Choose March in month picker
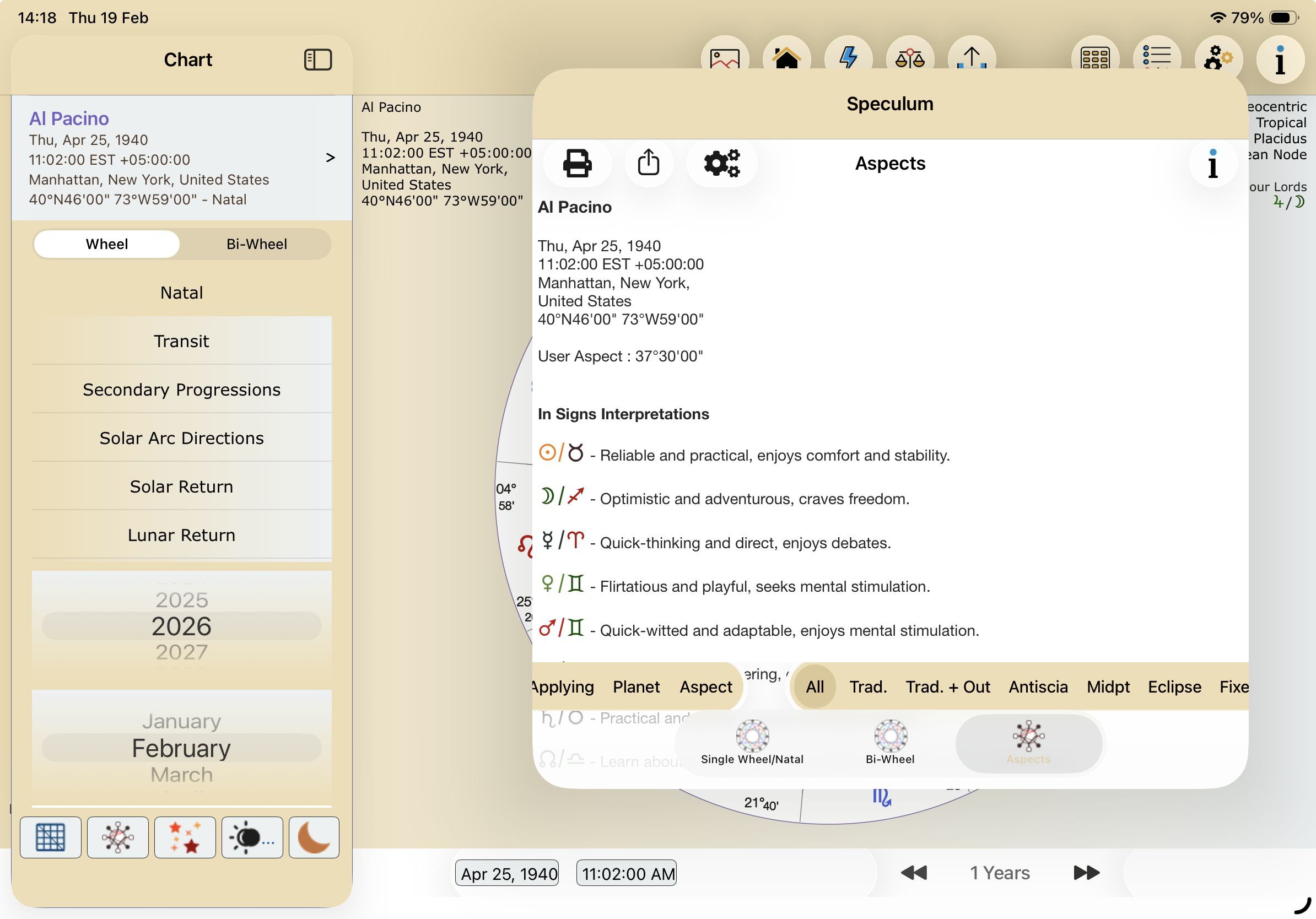This screenshot has height=919, width=1316. point(181,775)
